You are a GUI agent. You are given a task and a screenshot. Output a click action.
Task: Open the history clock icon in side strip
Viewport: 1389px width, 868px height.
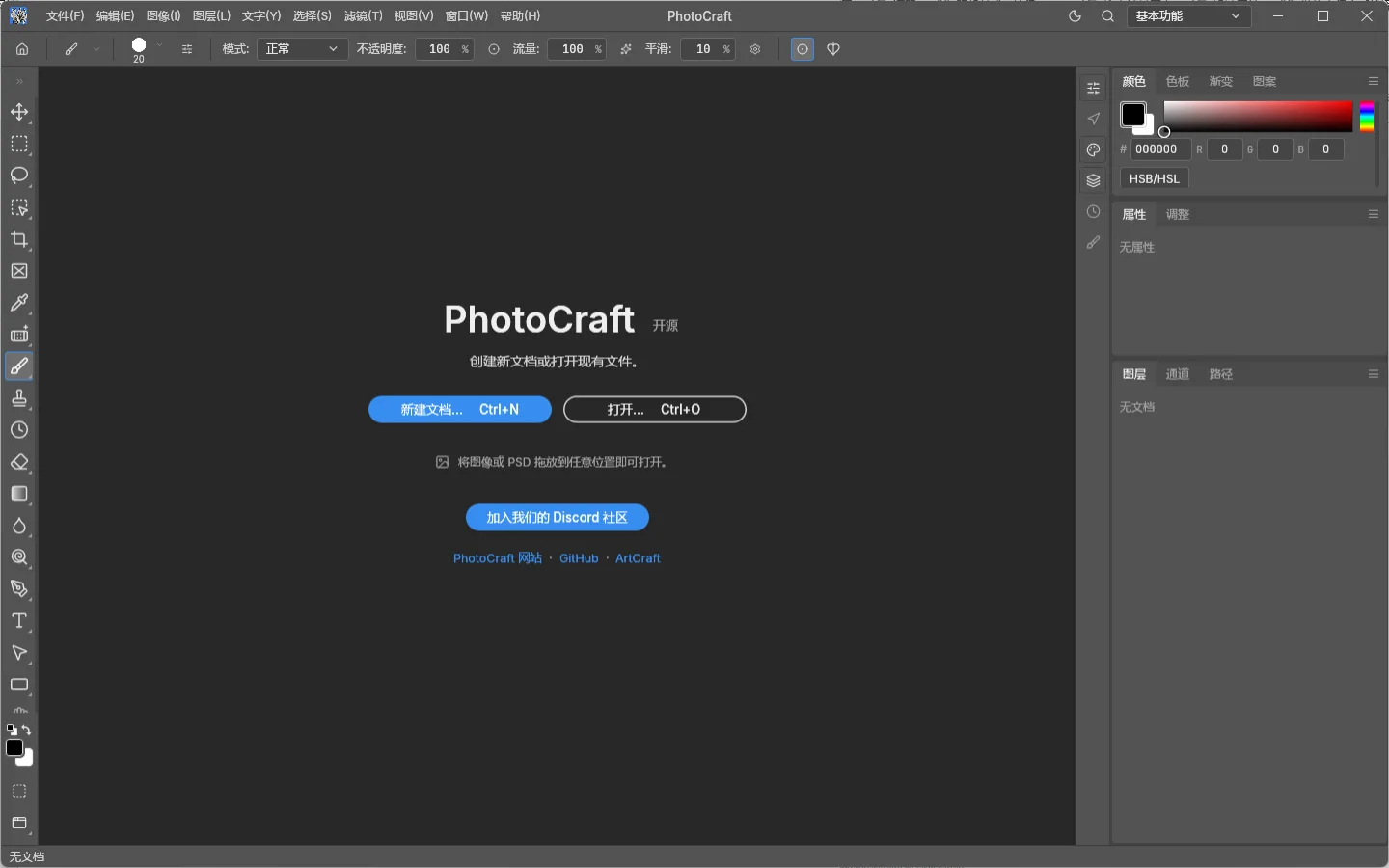click(x=1093, y=212)
